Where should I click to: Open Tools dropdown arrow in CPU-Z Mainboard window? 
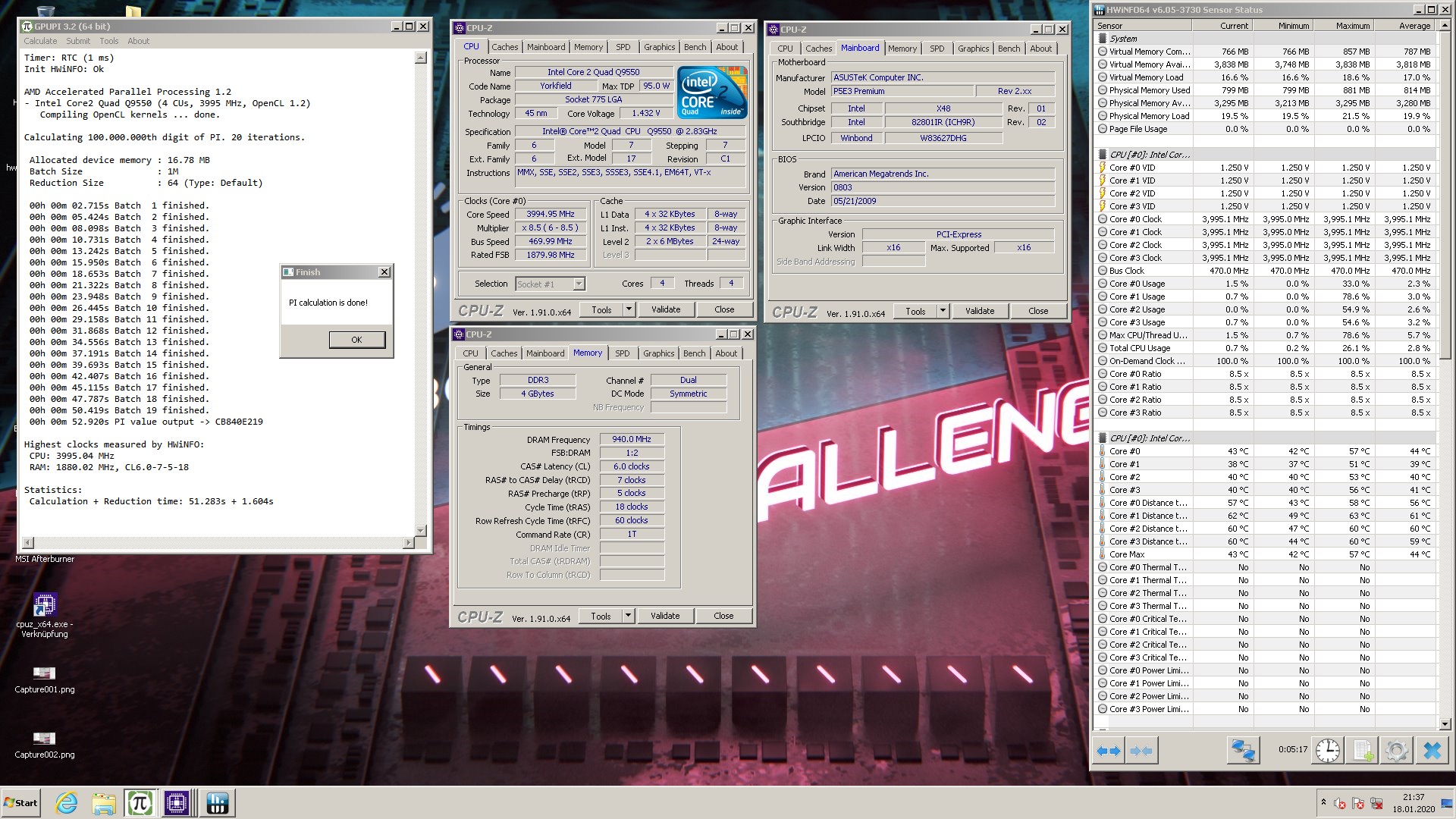click(943, 311)
